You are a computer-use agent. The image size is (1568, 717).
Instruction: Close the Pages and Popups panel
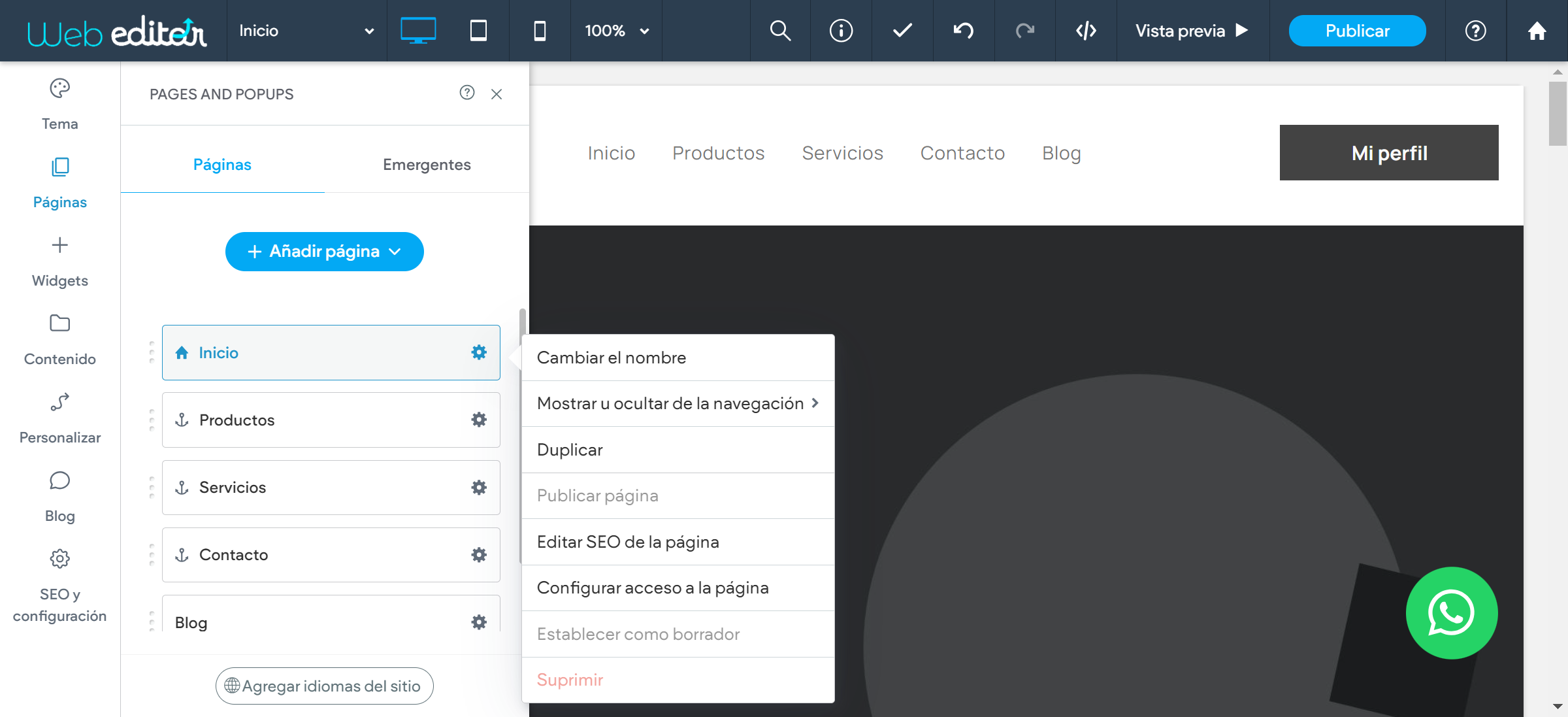(497, 94)
